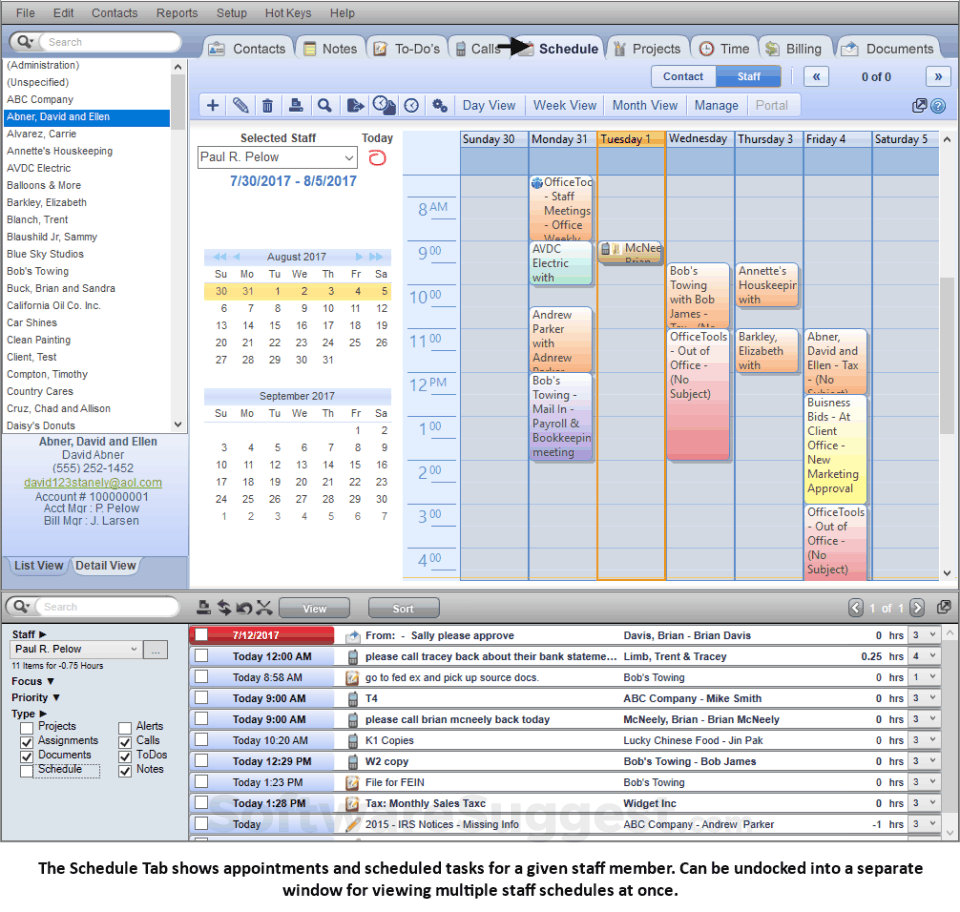Switch to Month View
The width and height of the screenshot is (960, 912).
(x=644, y=105)
